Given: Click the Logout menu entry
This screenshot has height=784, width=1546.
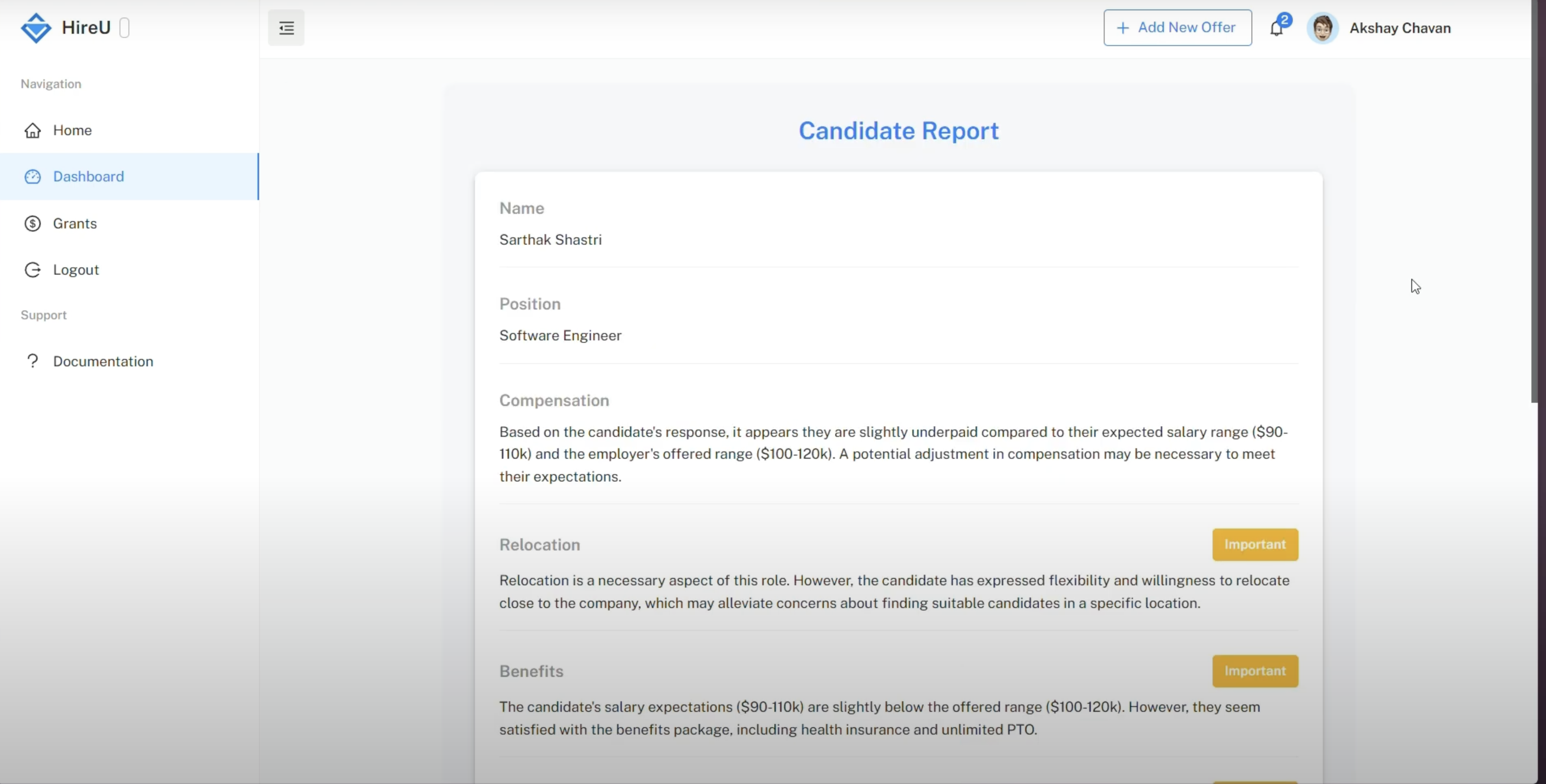Looking at the screenshot, I should click(x=76, y=270).
